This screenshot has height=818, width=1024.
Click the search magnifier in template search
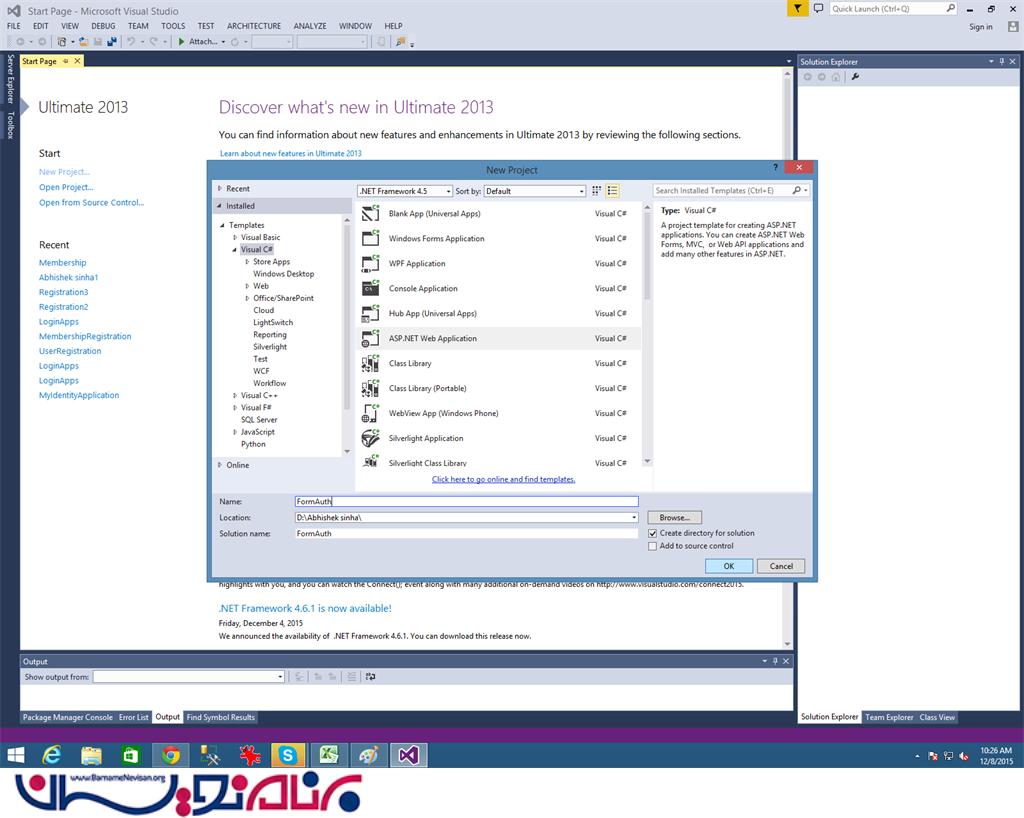click(x=797, y=191)
